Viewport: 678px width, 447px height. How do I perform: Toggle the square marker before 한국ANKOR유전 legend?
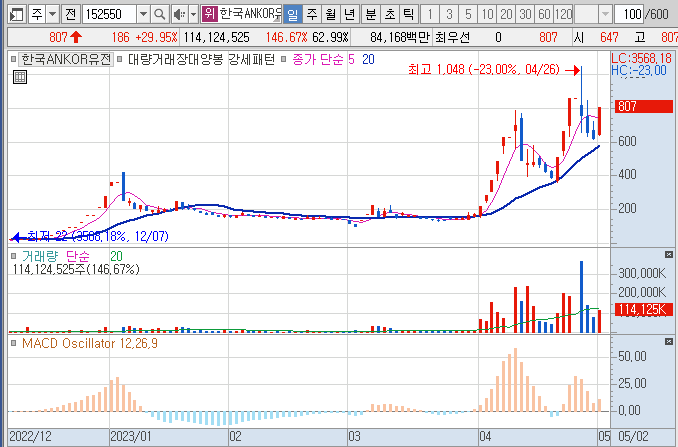[x=13, y=59]
